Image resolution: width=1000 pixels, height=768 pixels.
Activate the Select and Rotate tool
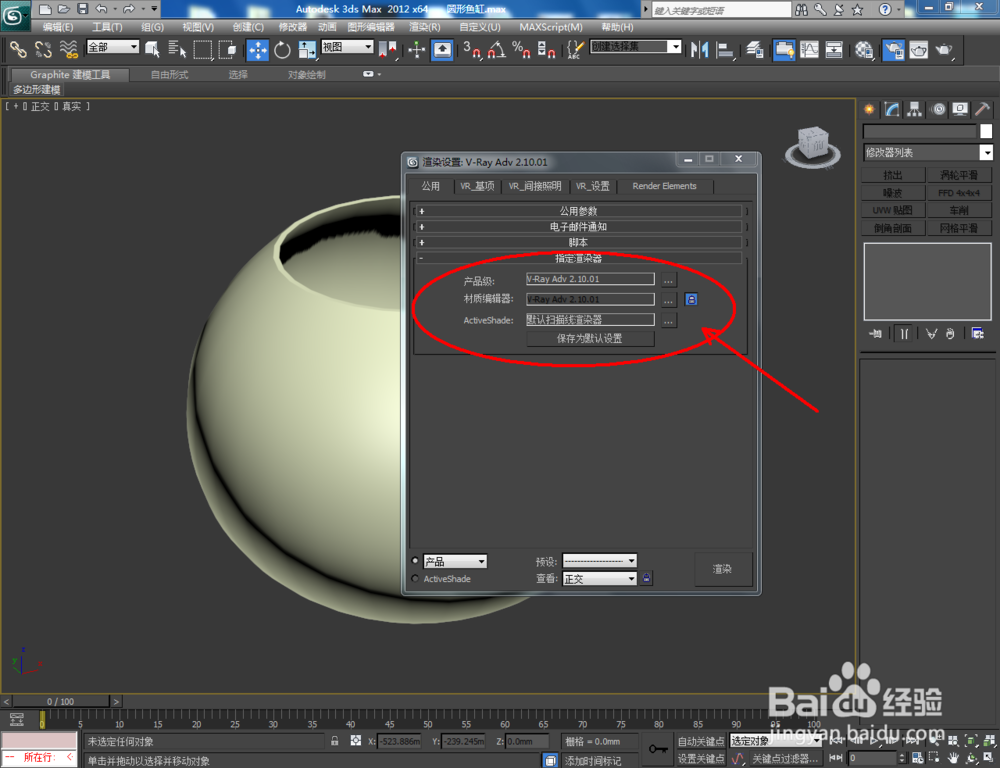tap(282, 50)
